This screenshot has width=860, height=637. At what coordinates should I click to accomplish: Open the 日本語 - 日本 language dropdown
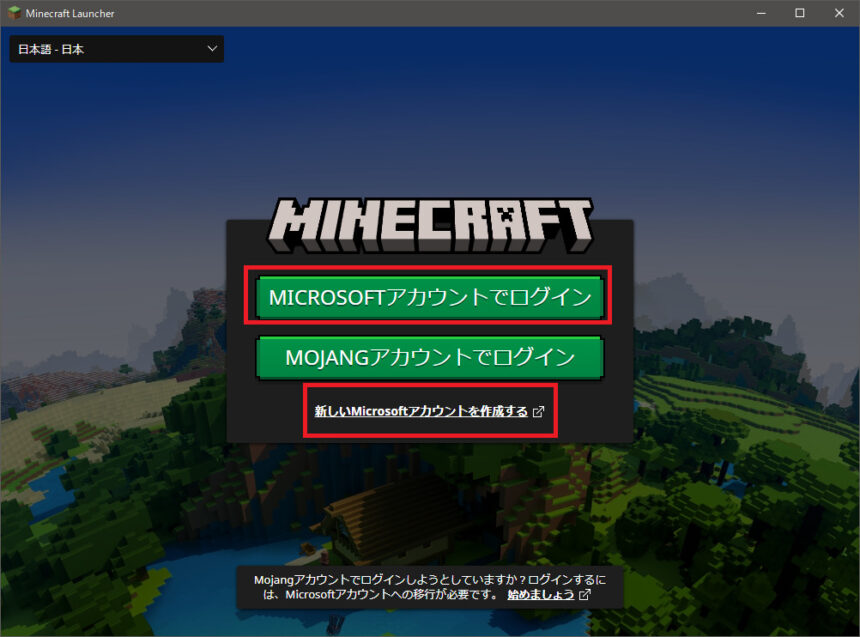click(x=116, y=49)
